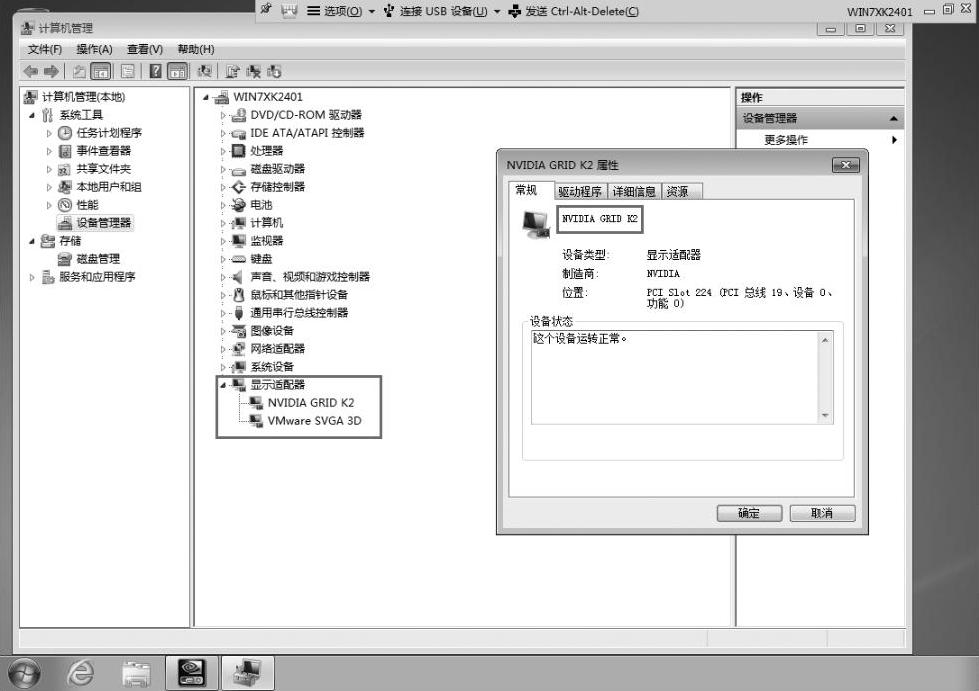
Task: Select NVIDIA GRID K2 device
Action: 310,403
